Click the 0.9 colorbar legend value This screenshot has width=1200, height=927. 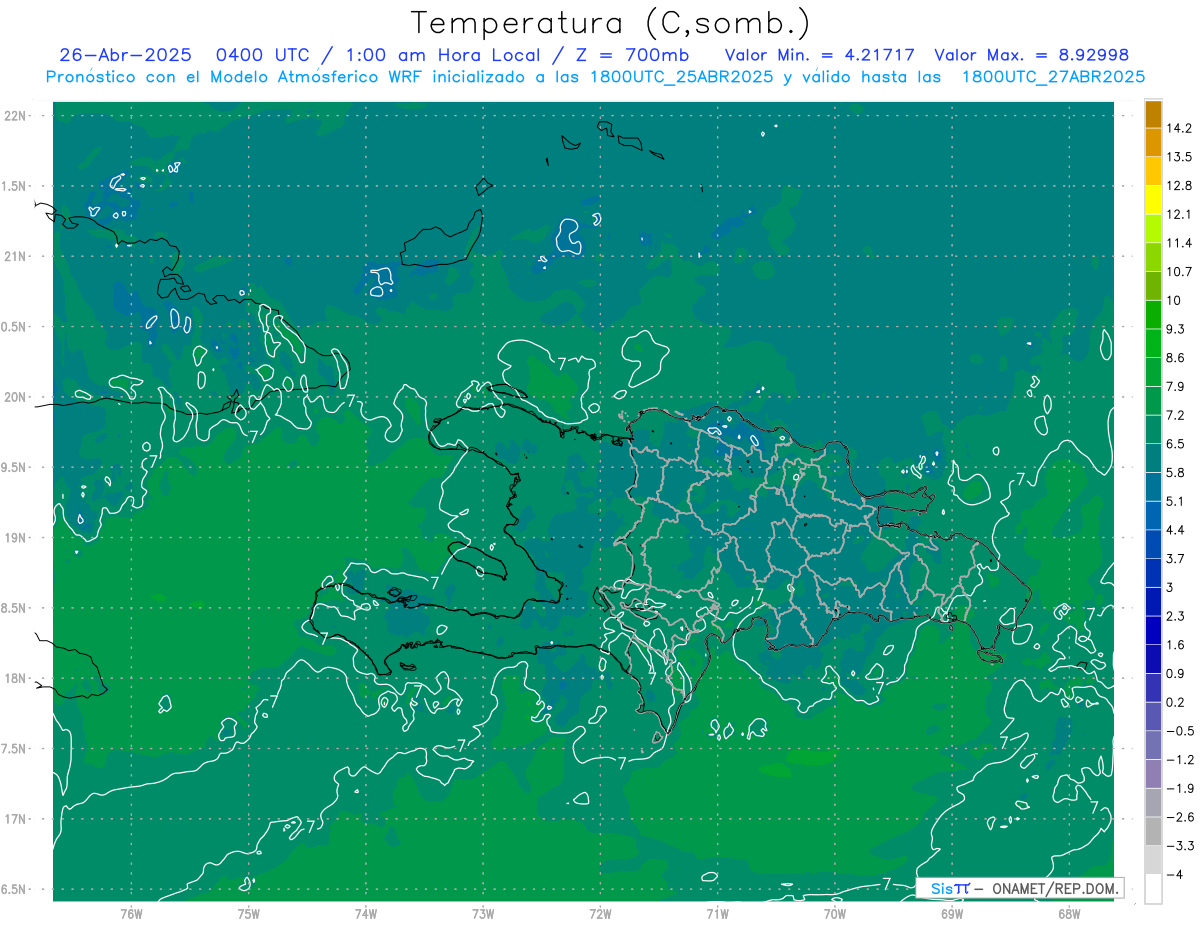pos(1176,674)
